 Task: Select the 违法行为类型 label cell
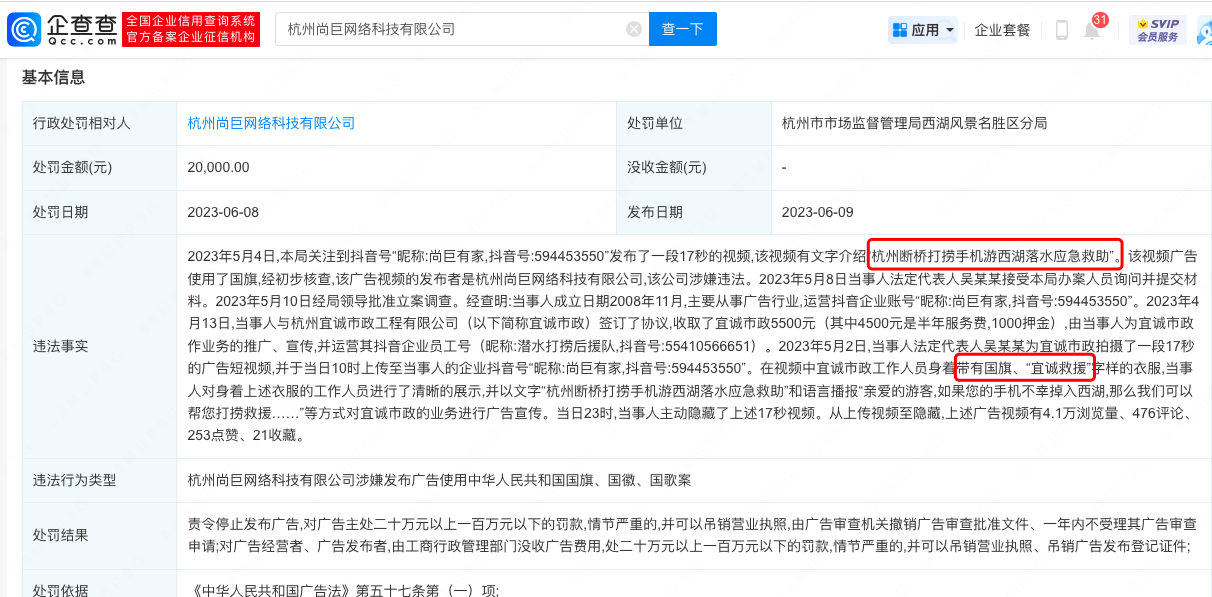(x=100, y=480)
